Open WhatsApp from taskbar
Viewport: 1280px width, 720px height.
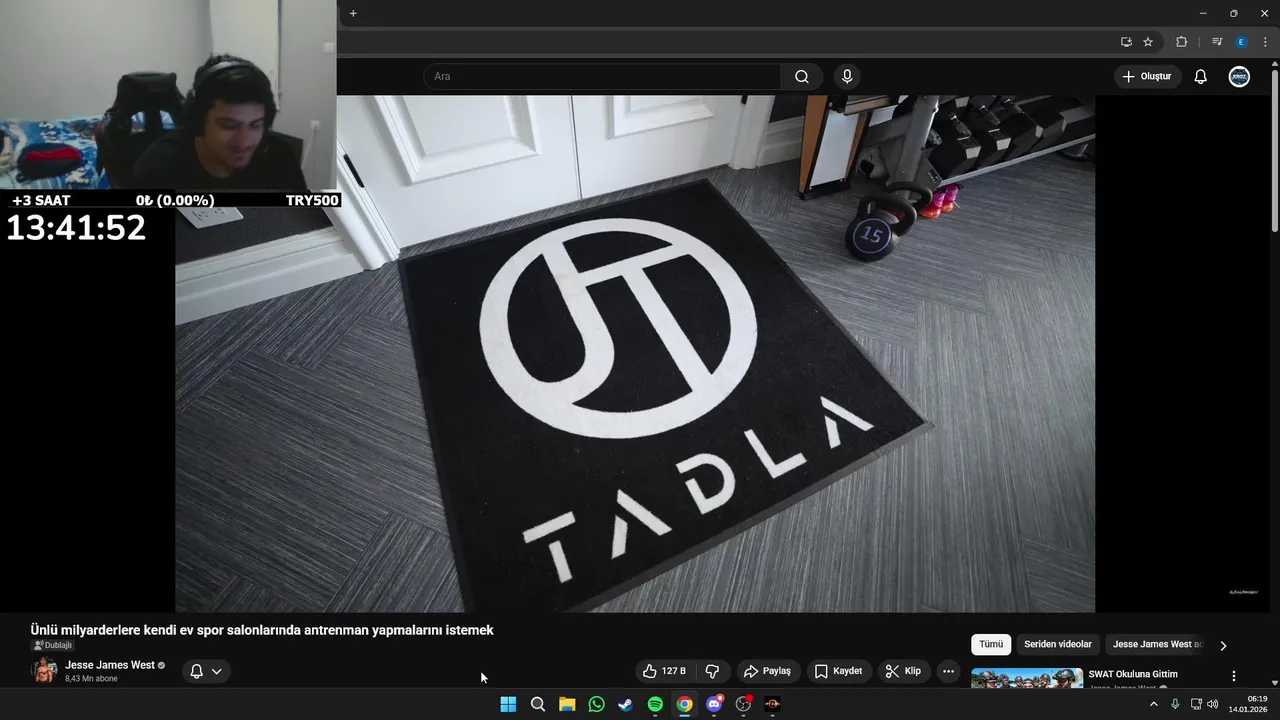(597, 704)
